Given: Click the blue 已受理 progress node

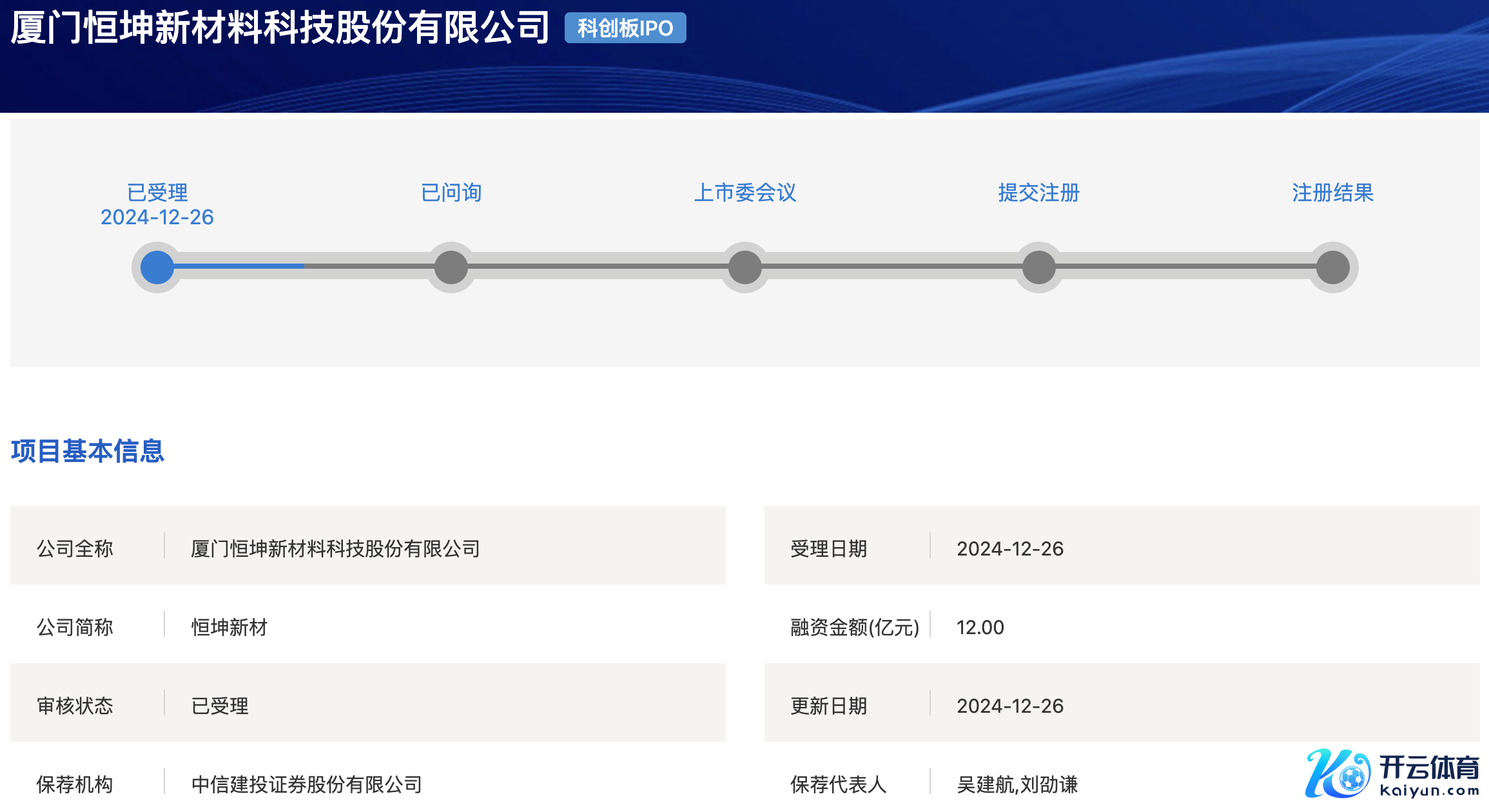Looking at the screenshot, I should 157,267.
